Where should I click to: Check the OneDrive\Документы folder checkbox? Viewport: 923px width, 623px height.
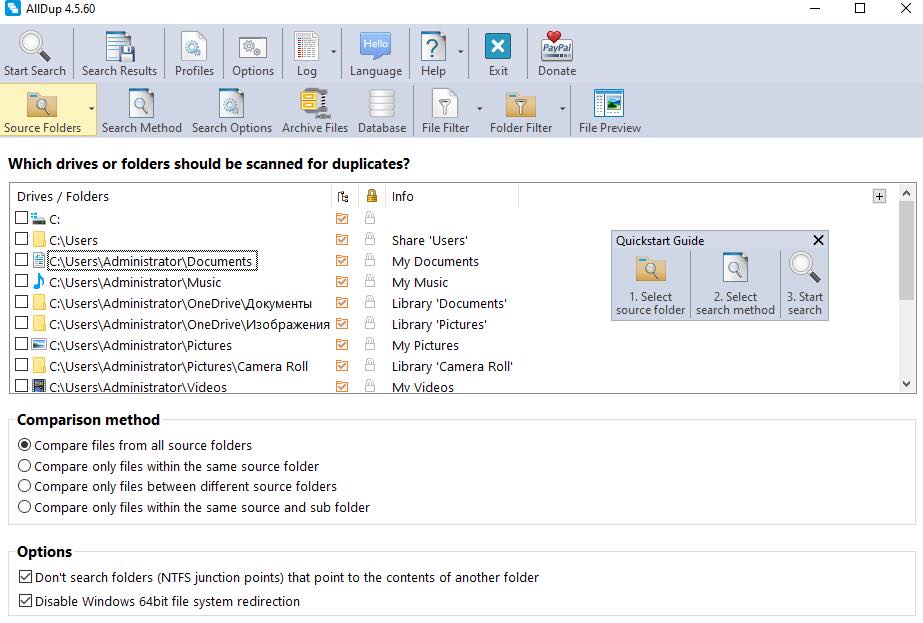click(x=21, y=301)
